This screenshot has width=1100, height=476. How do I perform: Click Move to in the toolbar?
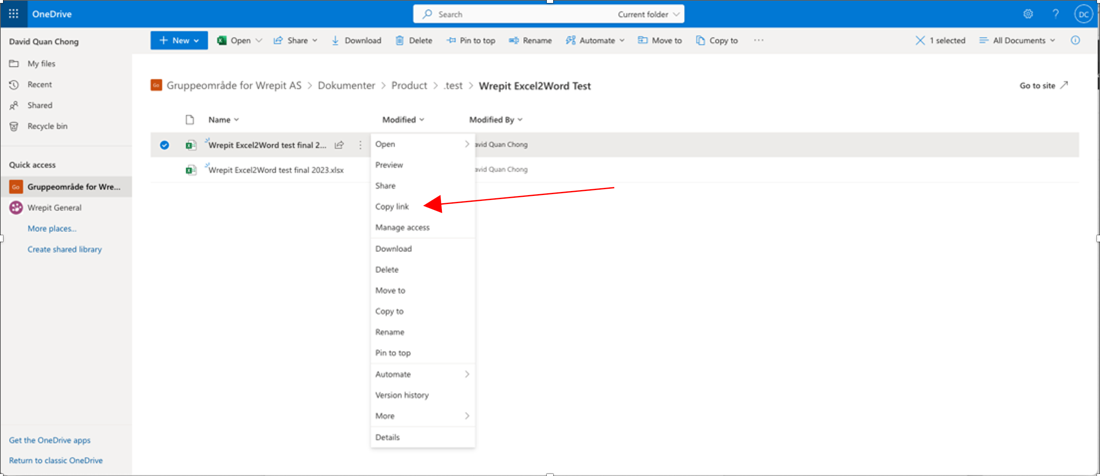click(x=659, y=41)
